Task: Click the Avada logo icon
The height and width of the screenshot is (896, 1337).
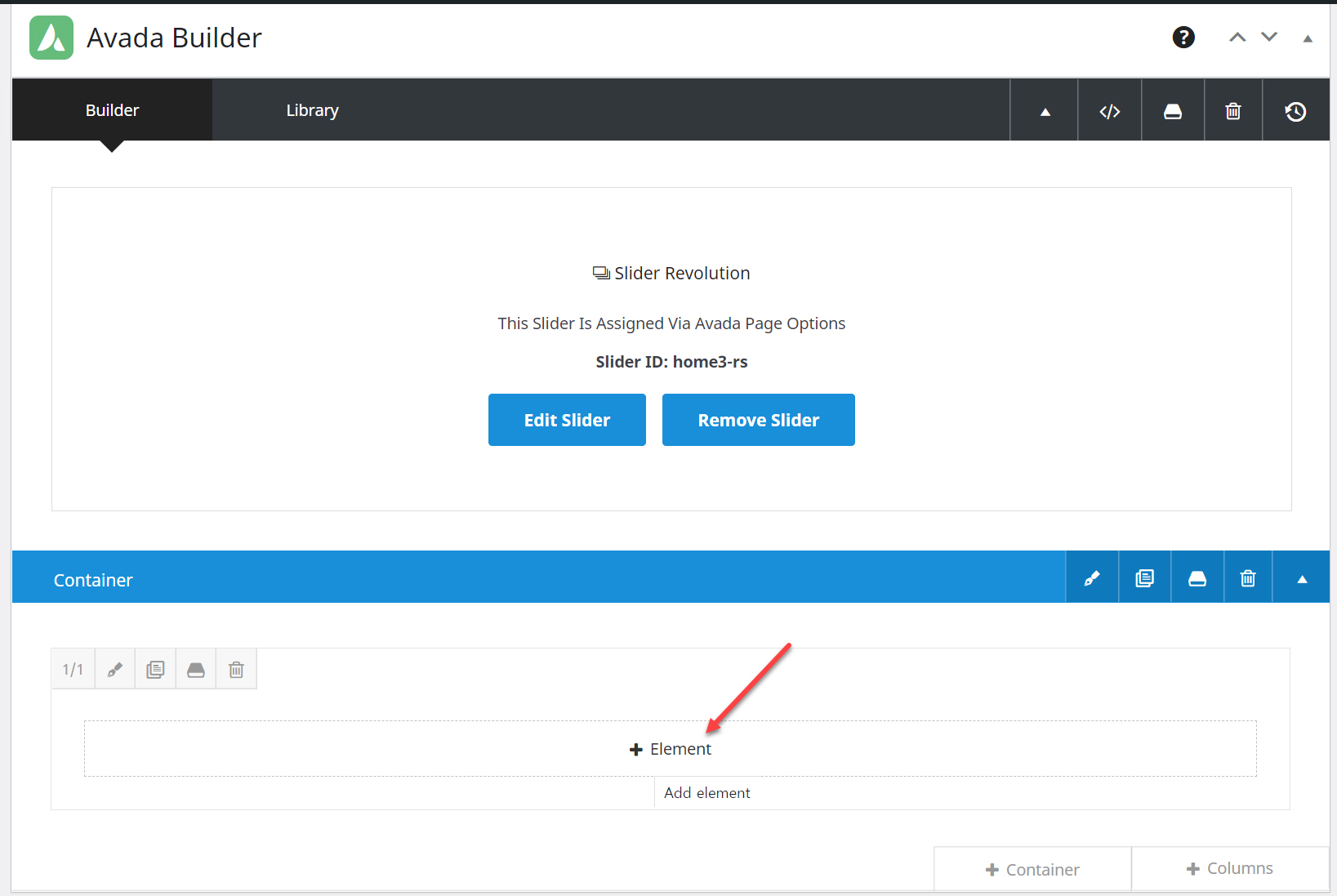Action: click(x=51, y=38)
